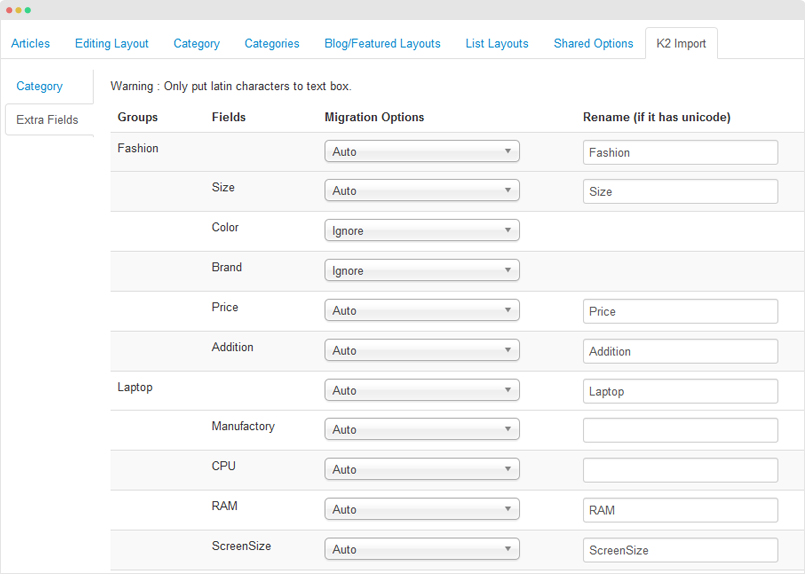This screenshot has height=577, width=805.
Task: Click the Fashion rename text box
Action: (x=680, y=152)
